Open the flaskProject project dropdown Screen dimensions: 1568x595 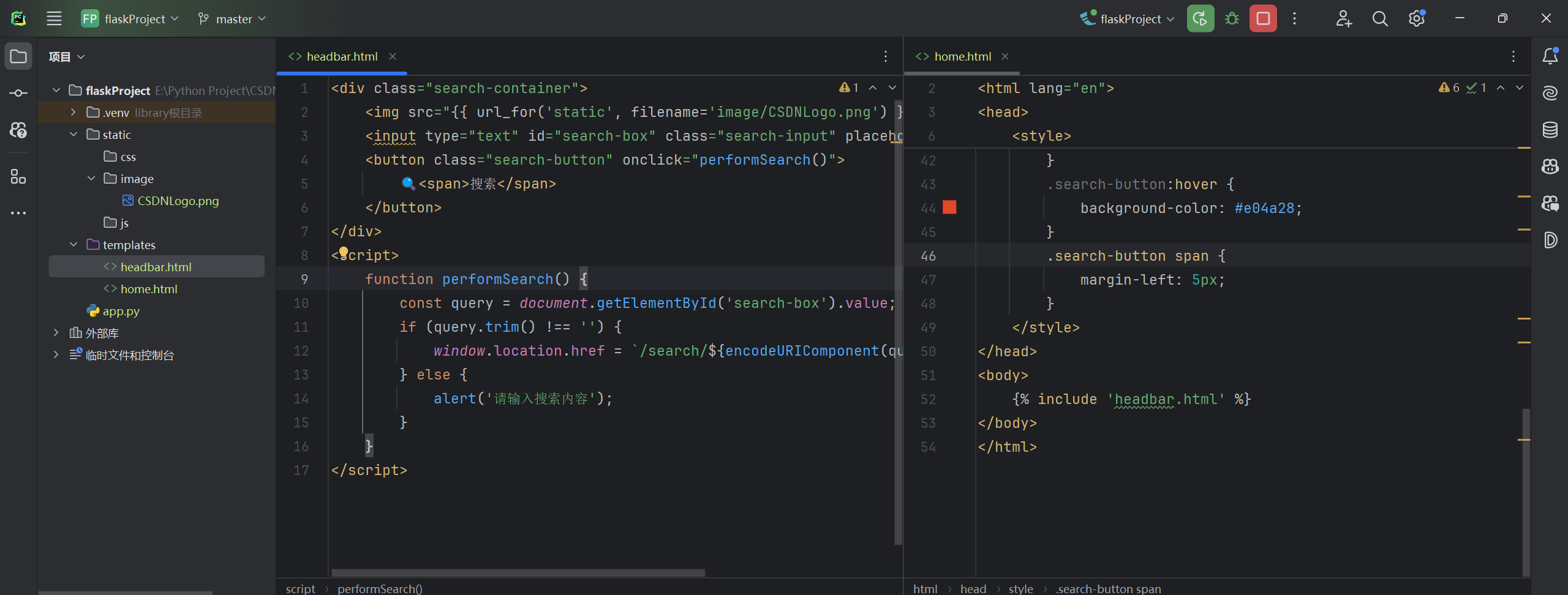coord(130,18)
